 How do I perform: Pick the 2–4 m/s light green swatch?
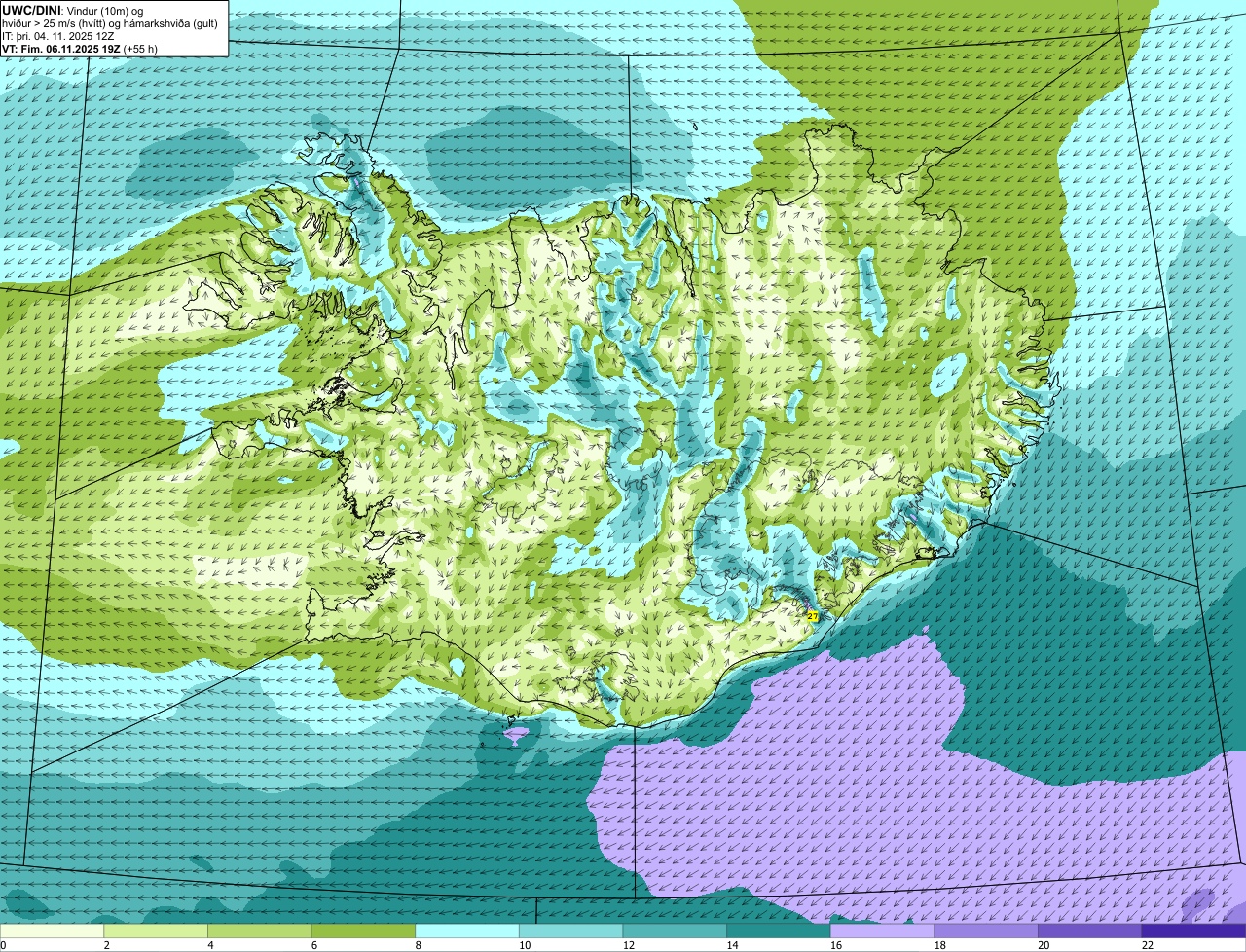tap(156, 931)
